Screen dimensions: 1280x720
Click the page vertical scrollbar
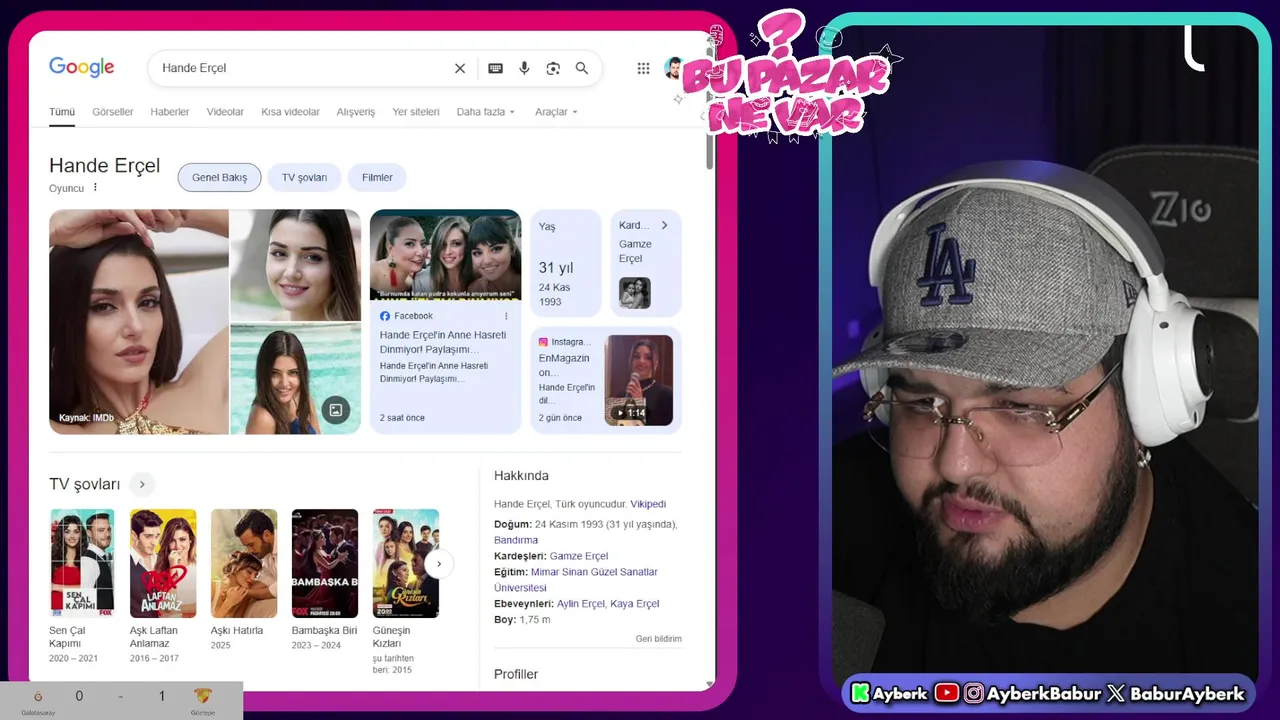tap(710, 150)
